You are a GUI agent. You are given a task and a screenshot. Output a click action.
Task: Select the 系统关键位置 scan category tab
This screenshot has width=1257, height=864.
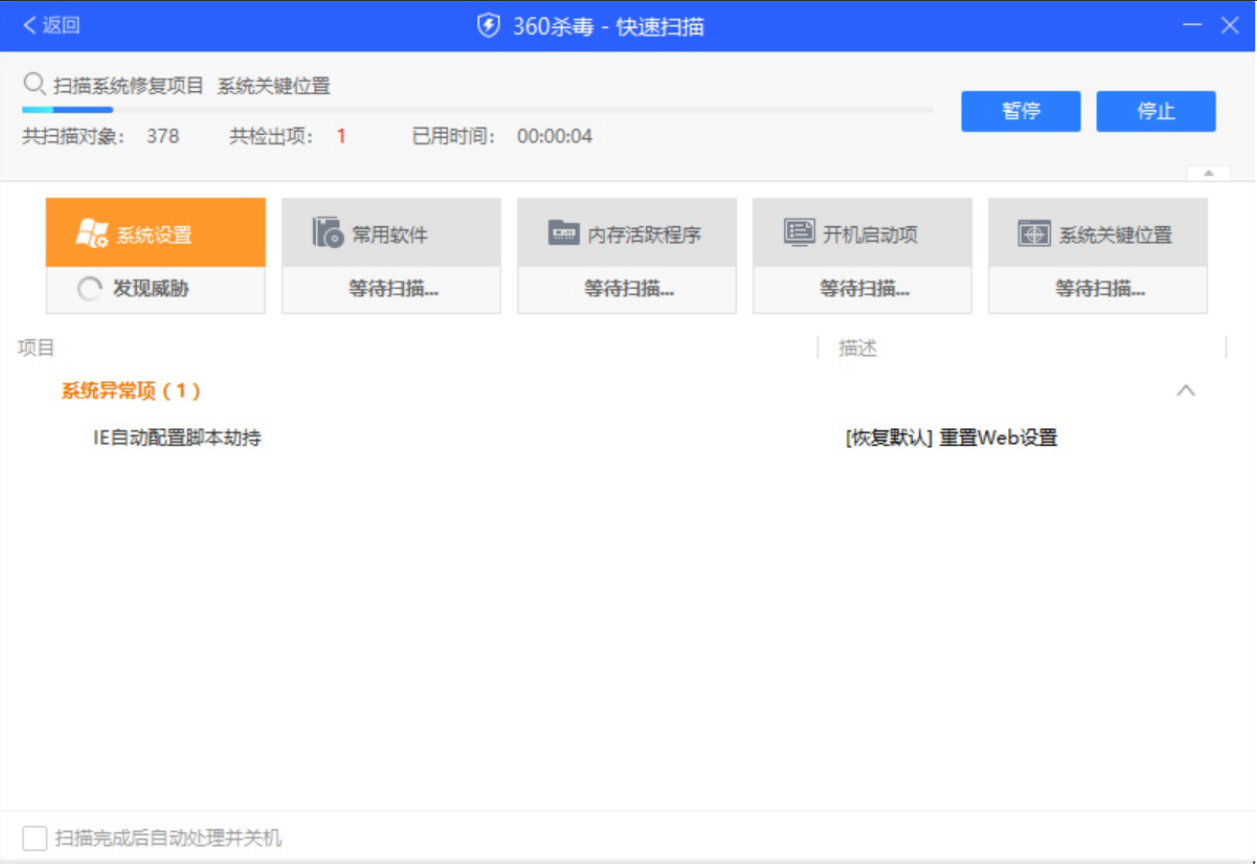(x=1098, y=233)
